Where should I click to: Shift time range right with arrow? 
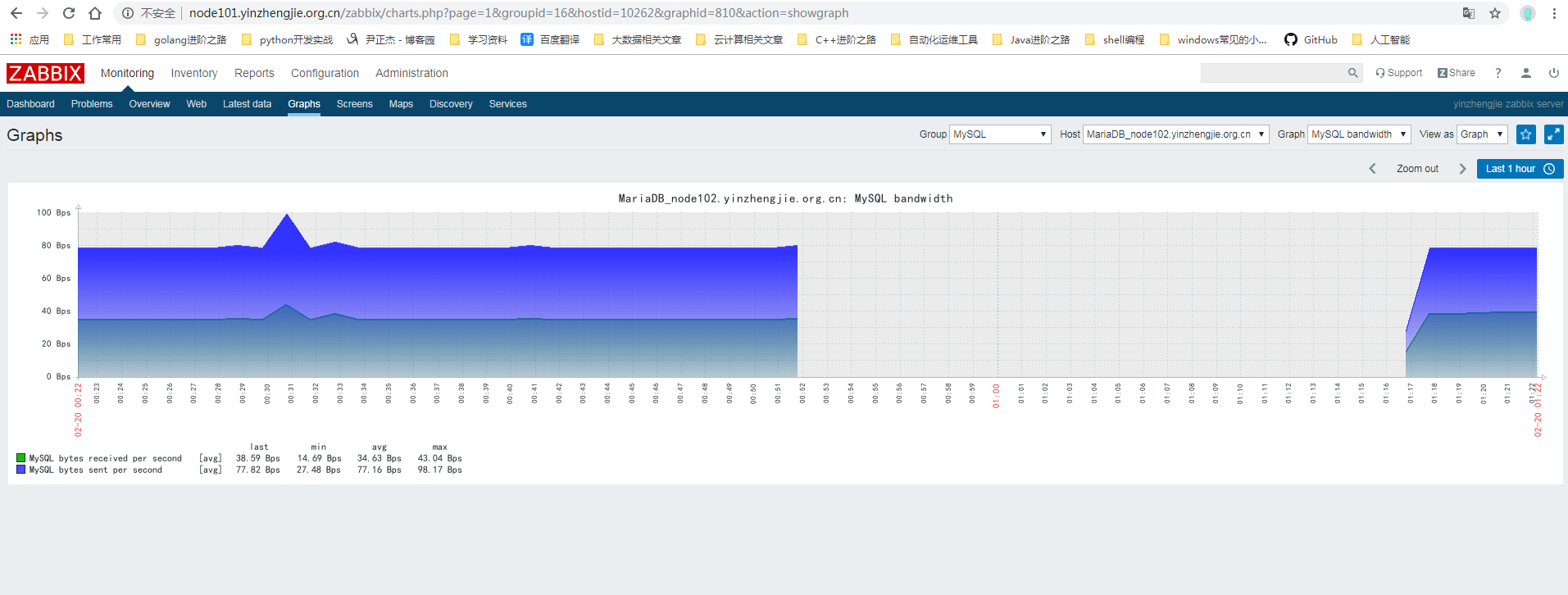pos(1462,169)
